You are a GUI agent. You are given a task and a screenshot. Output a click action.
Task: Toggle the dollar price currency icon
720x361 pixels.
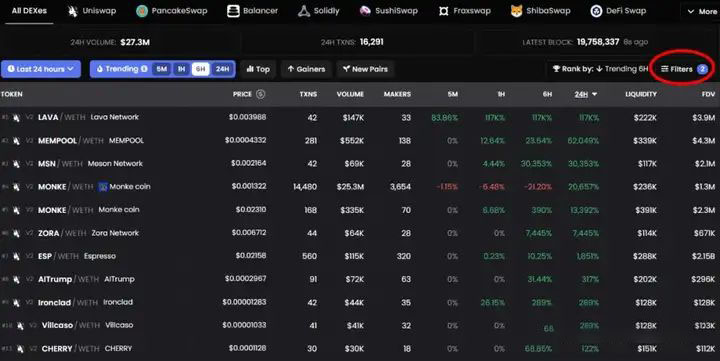(260, 94)
